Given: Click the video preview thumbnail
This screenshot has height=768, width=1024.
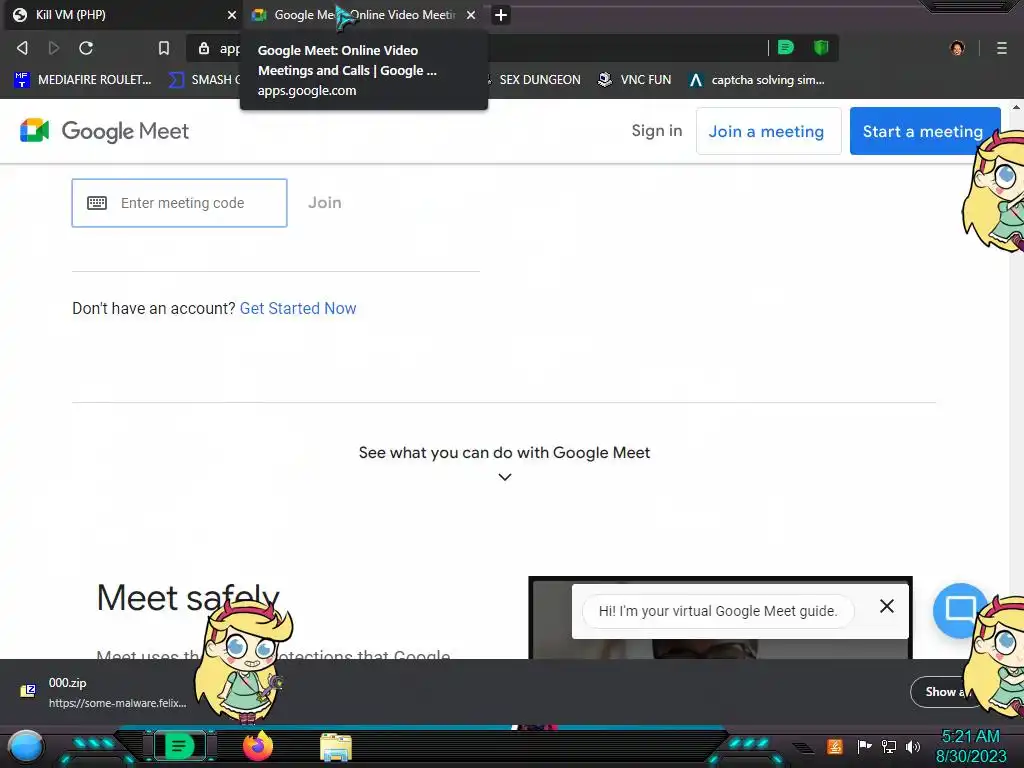Looking at the screenshot, I should tap(720, 618).
